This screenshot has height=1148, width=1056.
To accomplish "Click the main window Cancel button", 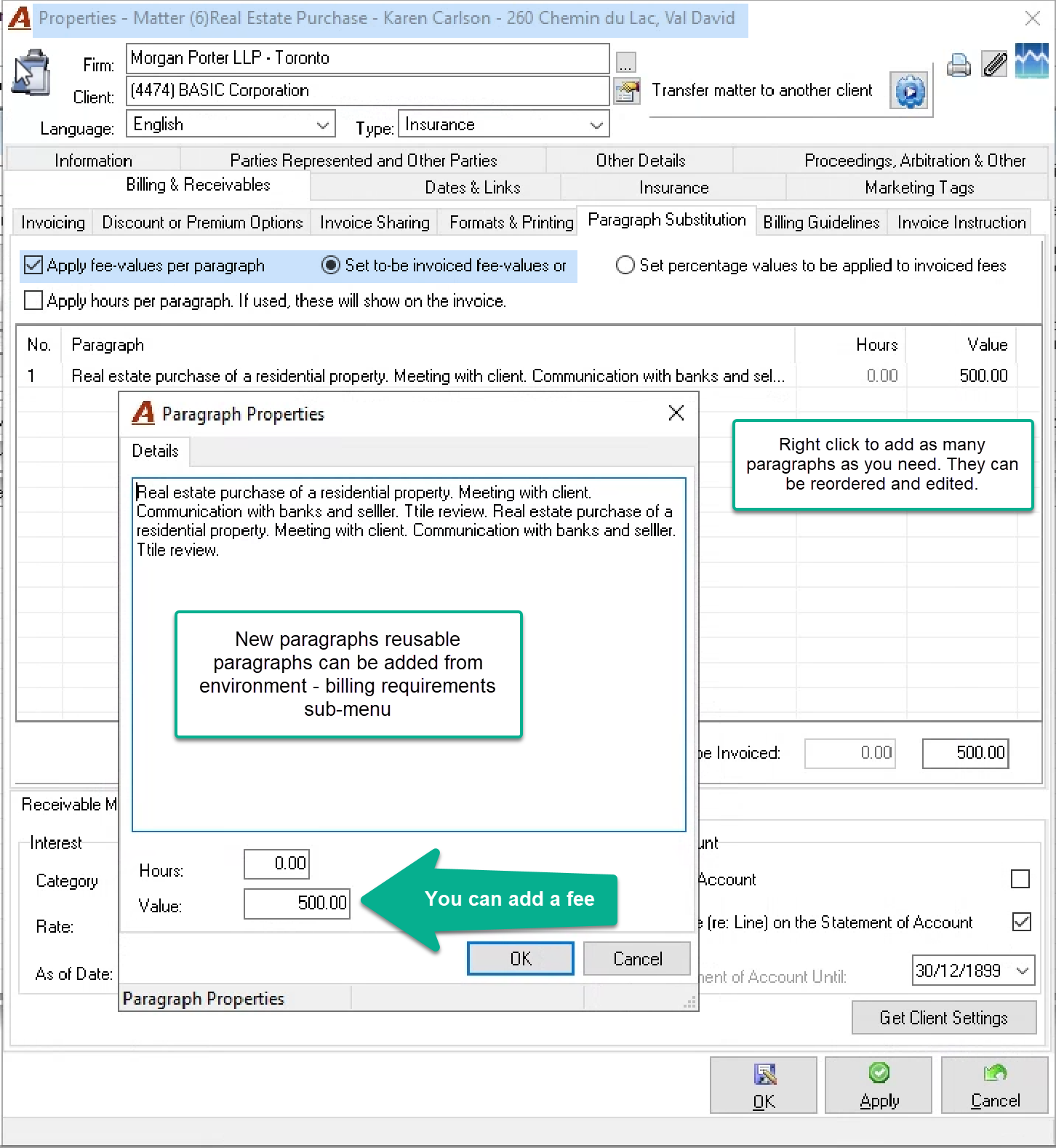I will click(x=995, y=1085).
